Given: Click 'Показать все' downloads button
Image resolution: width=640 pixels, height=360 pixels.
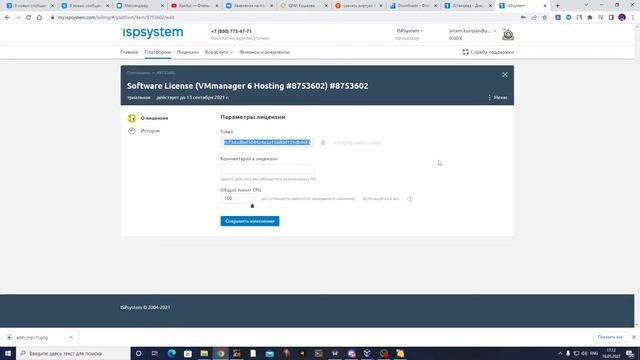Looking at the screenshot, I should click(610, 337).
